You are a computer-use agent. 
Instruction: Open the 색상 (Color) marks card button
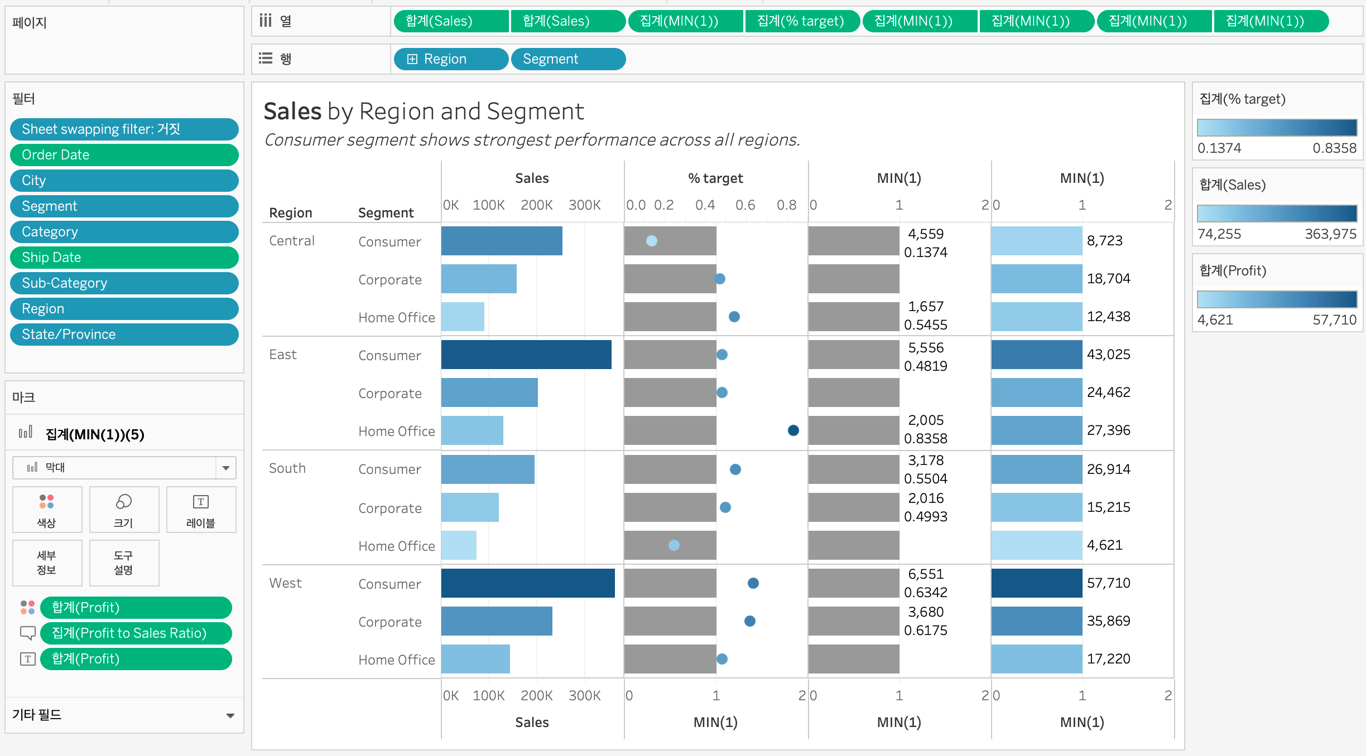pyautogui.click(x=46, y=509)
